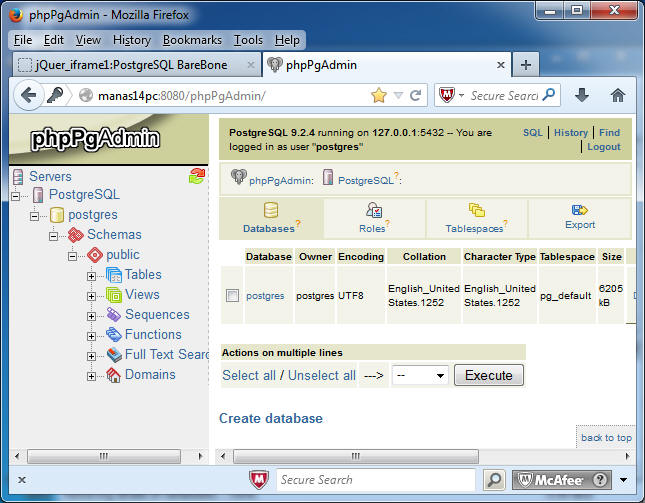Click the Tables icon in tree
645x503 pixels.
tap(114, 275)
